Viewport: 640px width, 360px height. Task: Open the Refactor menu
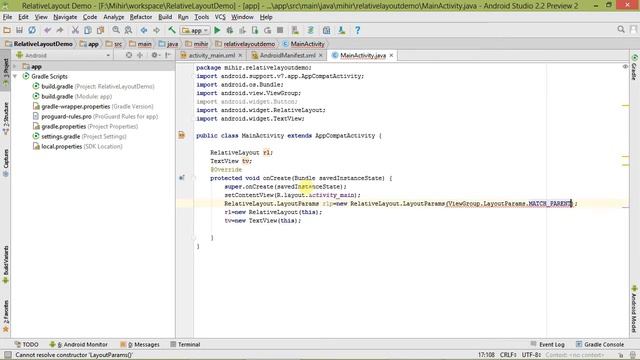tap(141, 17)
